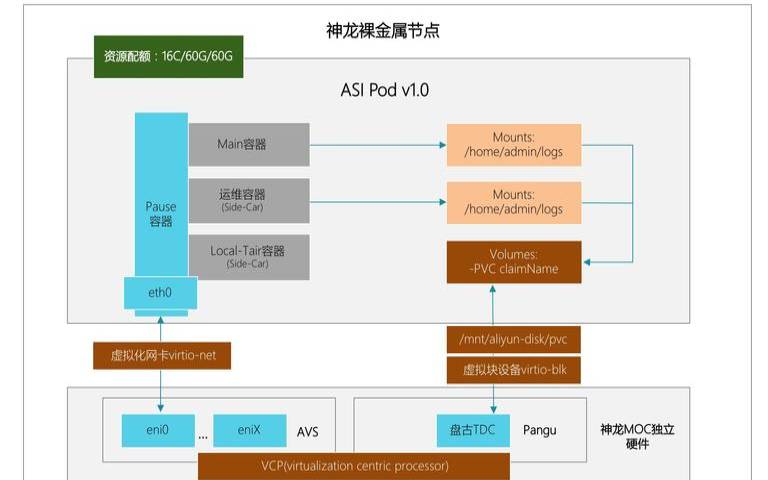Click the 神龙MOC独立硬件 label
The height and width of the screenshot is (480, 768).
637,437
